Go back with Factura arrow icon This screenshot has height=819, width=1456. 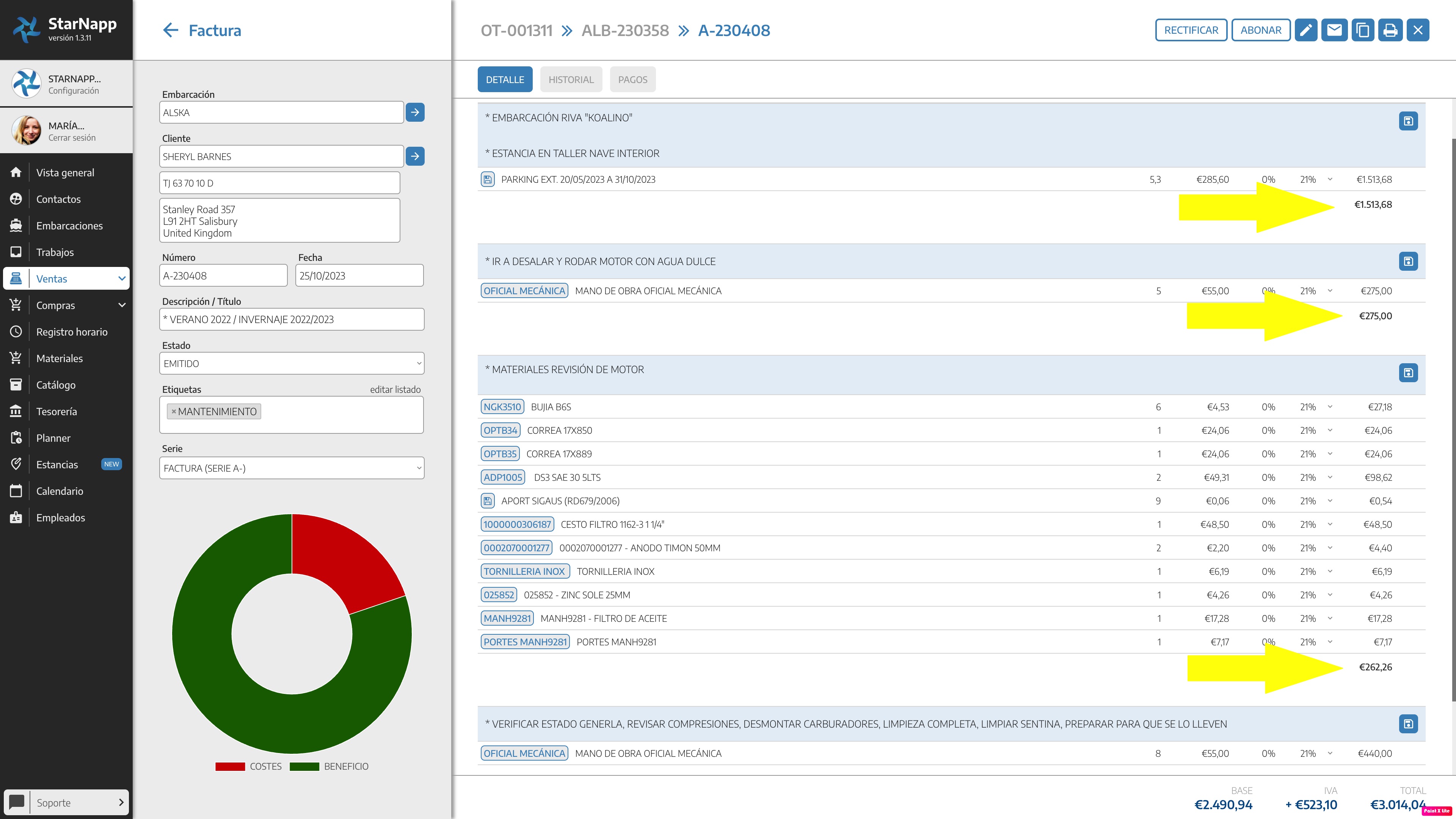click(x=170, y=30)
